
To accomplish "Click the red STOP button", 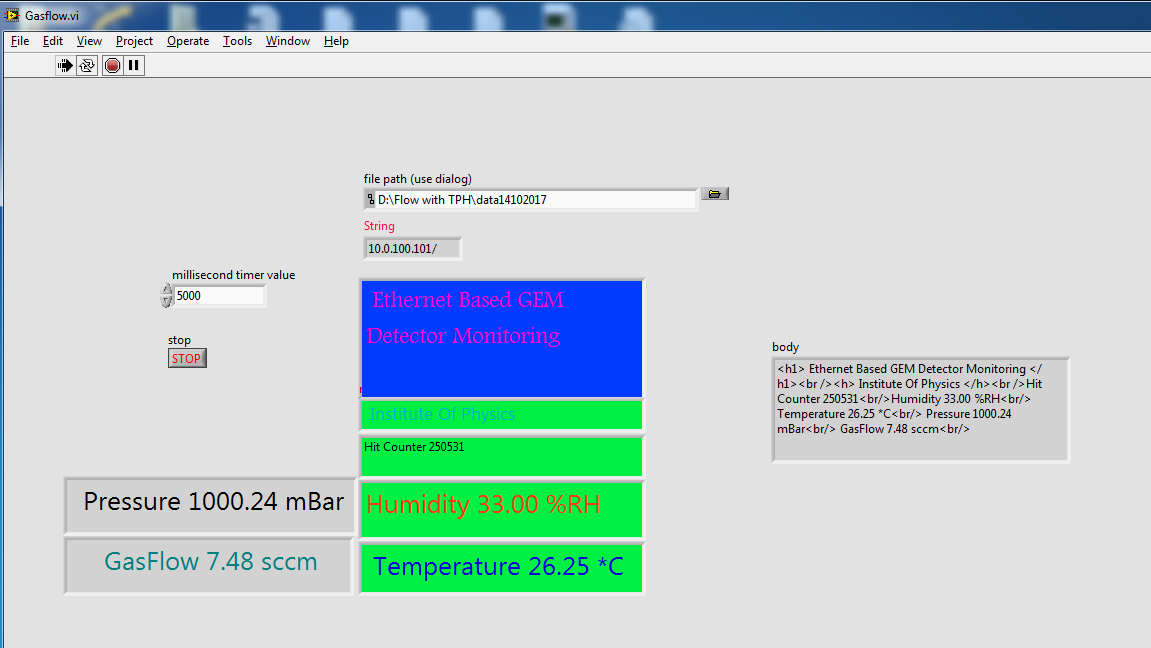I will pos(186,359).
